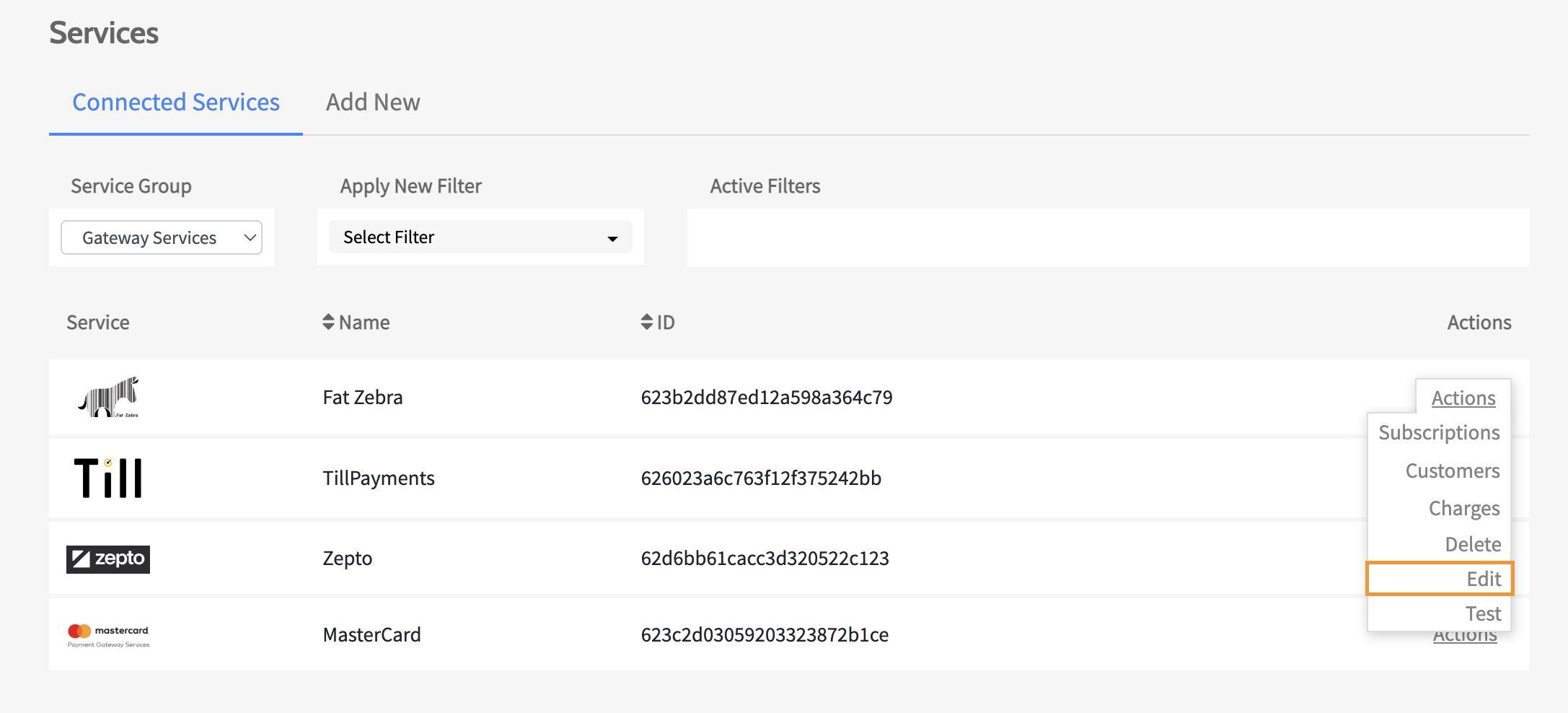Image resolution: width=1568 pixels, height=713 pixels.
Task: Open the Add New tab
Action: (373, 102)
